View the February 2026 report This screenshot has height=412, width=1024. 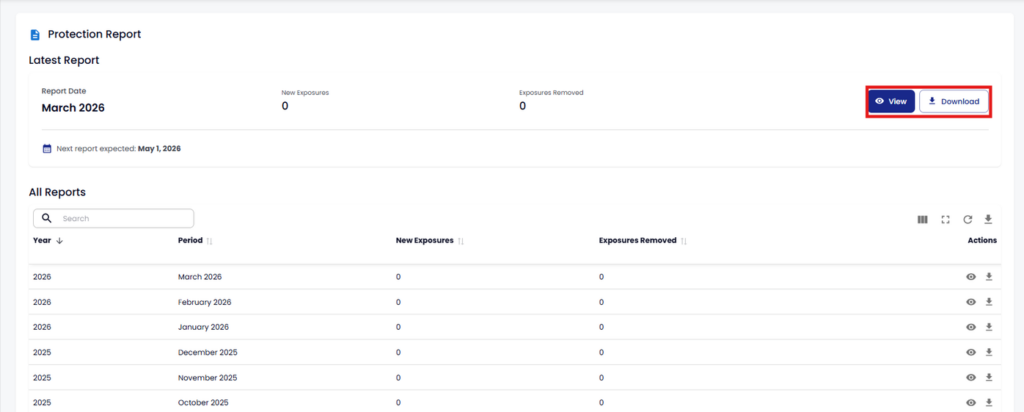[971, 302]
